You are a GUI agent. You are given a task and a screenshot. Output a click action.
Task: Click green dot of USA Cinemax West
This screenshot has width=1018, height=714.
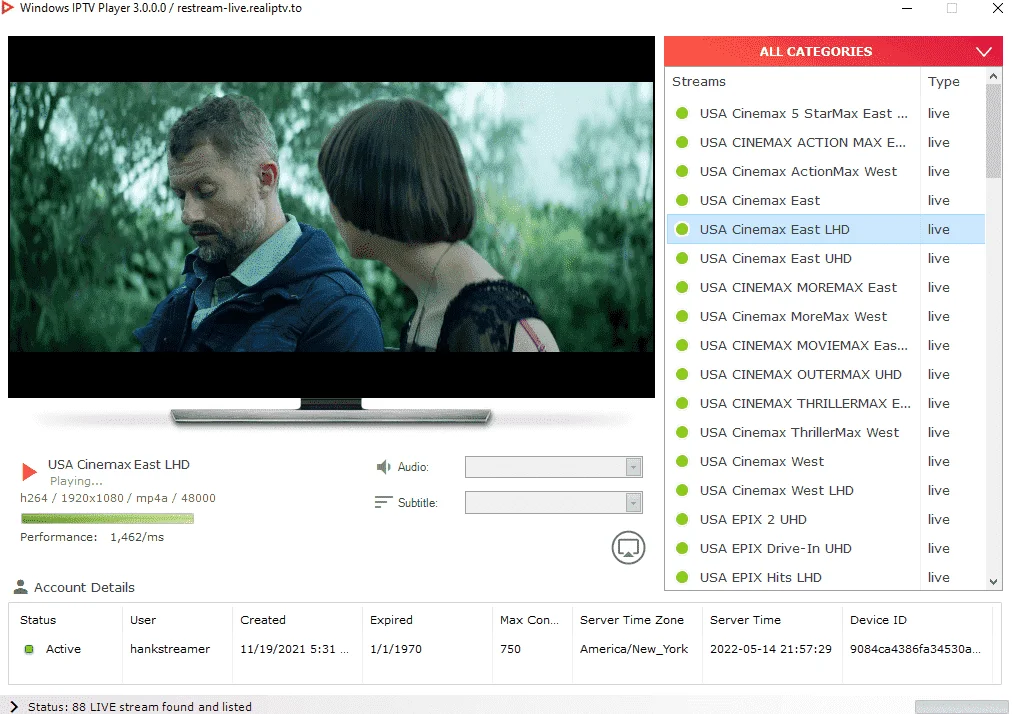point(682,461)
